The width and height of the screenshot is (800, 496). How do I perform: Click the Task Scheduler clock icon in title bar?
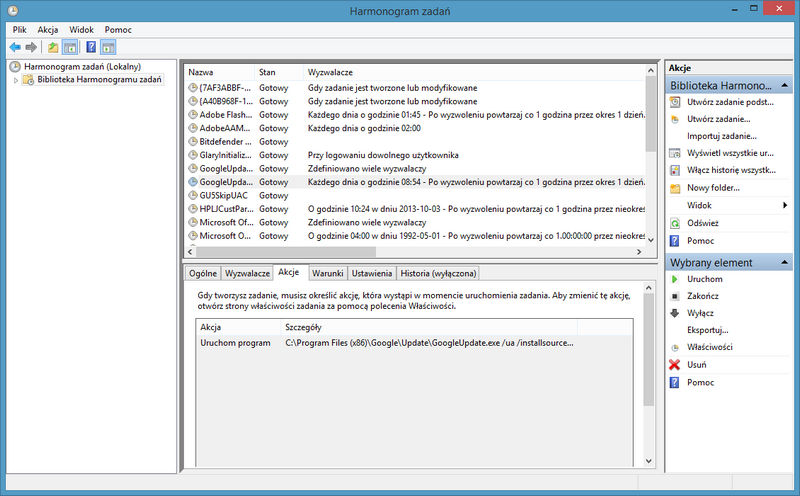tap(13, 10)
